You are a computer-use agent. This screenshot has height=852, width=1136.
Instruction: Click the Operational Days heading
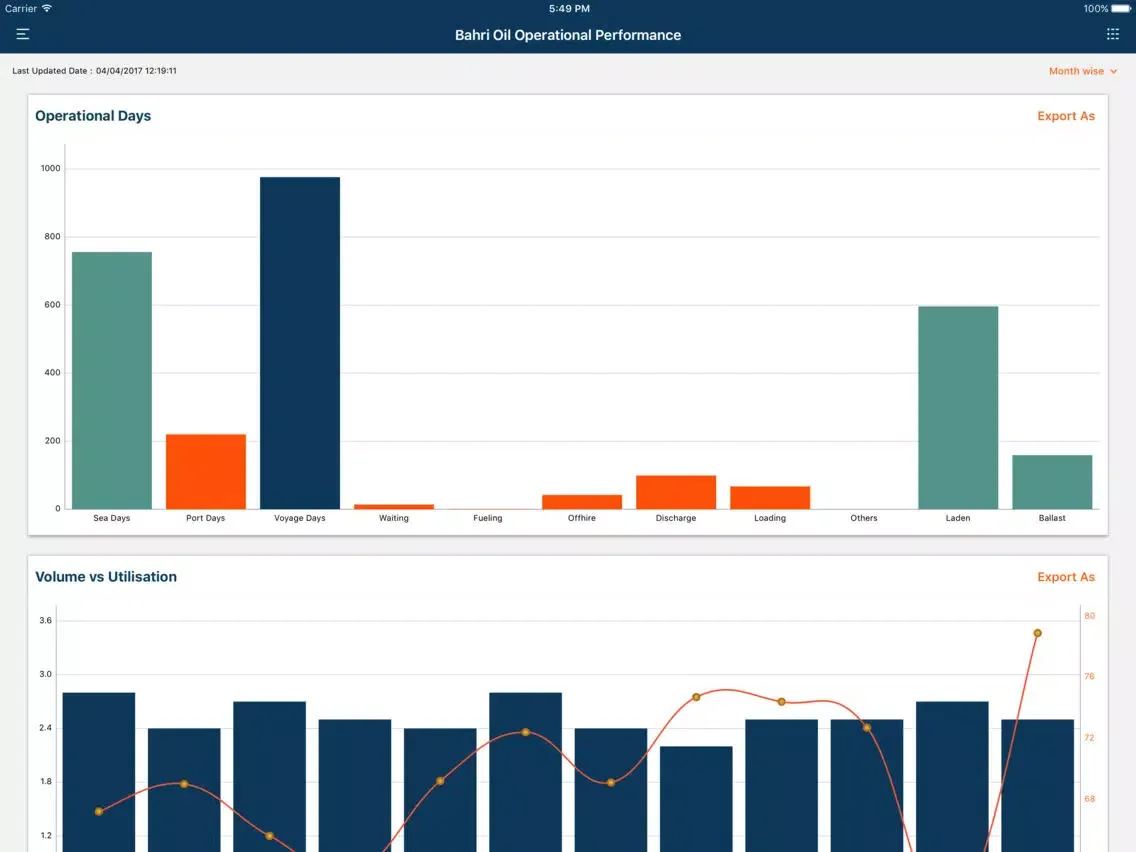tap(93, 116)
